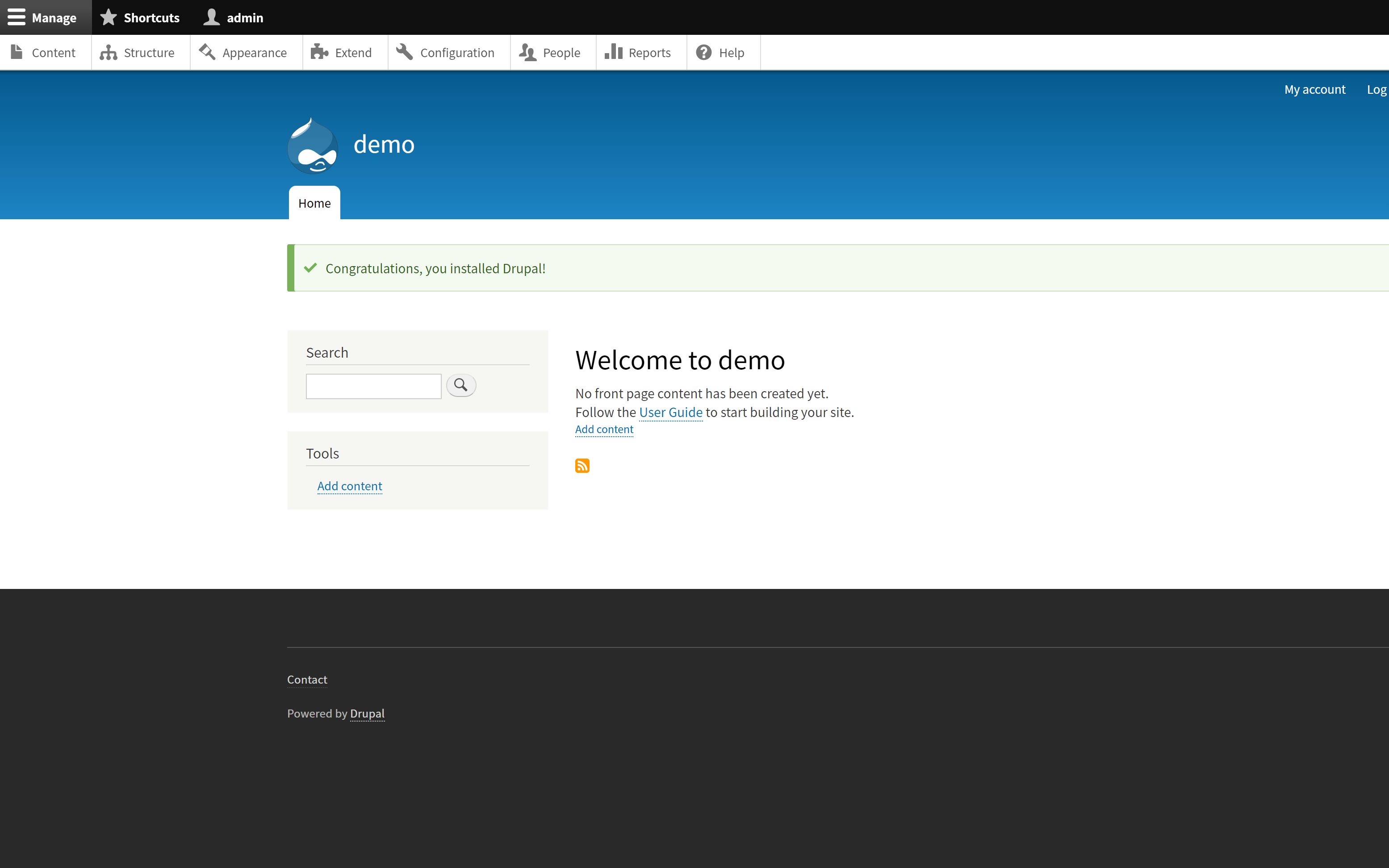Open the Shortcuts star icon
Screen dimensions: 1389x868
(108, 17)
